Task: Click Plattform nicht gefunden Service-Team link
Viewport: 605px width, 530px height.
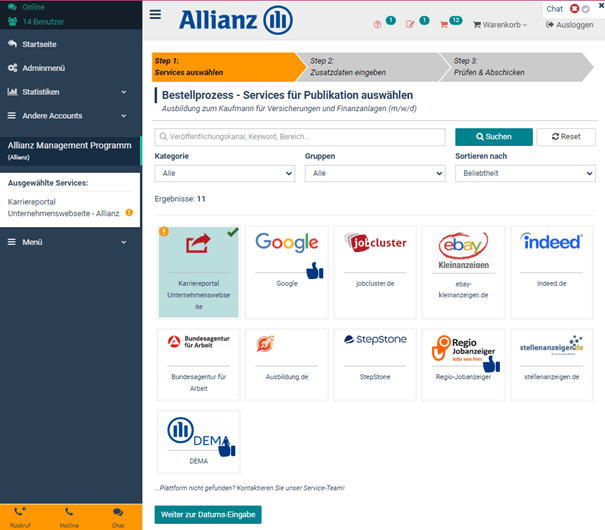Action: (250, 488)
